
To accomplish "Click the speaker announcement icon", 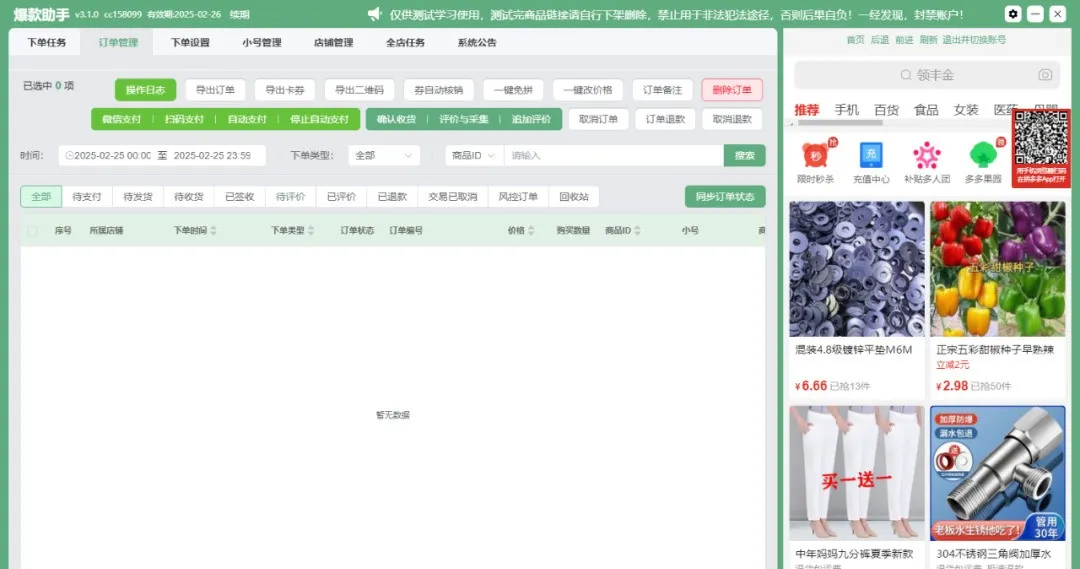I will tap(375, 14).
